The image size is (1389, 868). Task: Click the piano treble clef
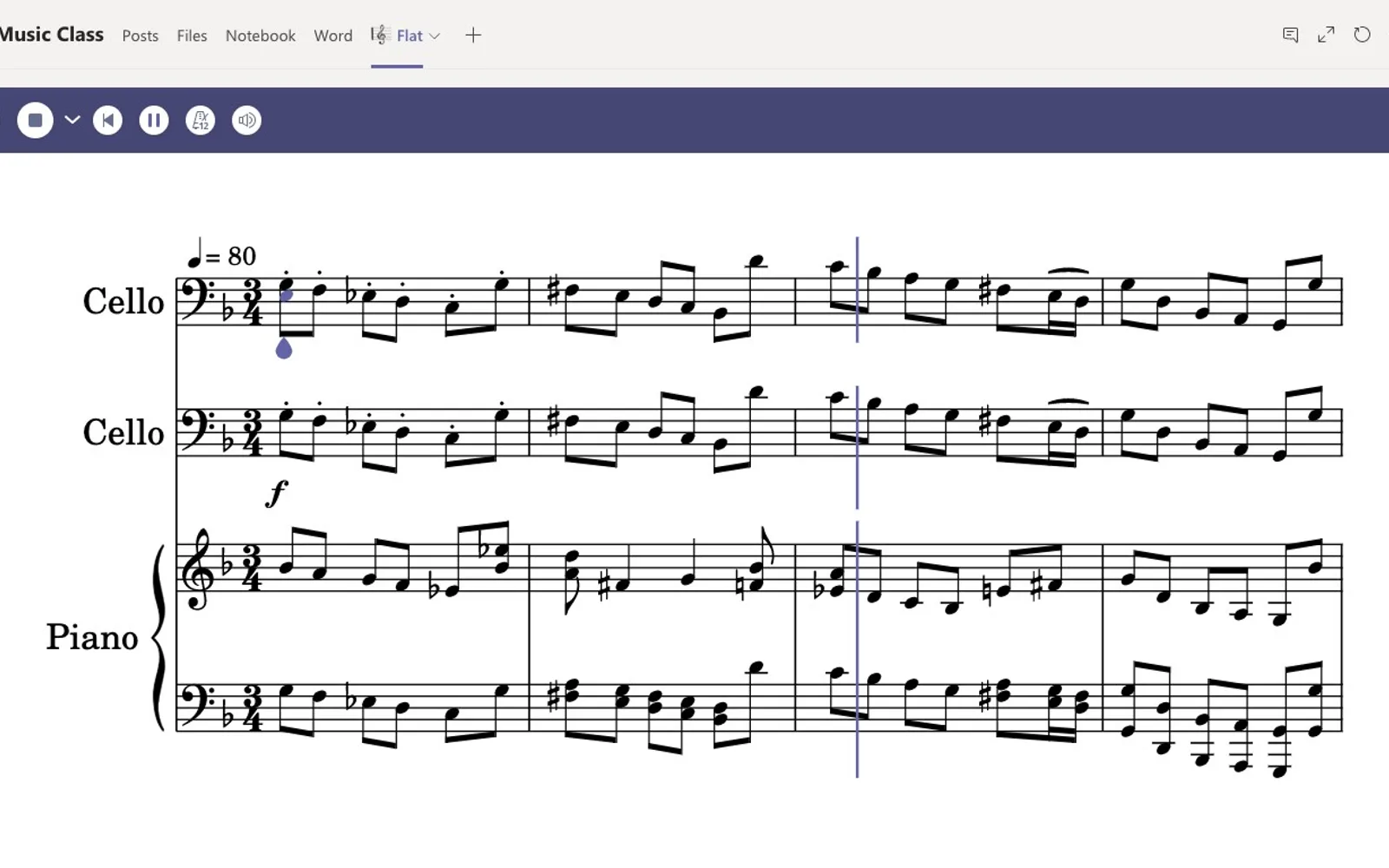[x=199, y=569]
